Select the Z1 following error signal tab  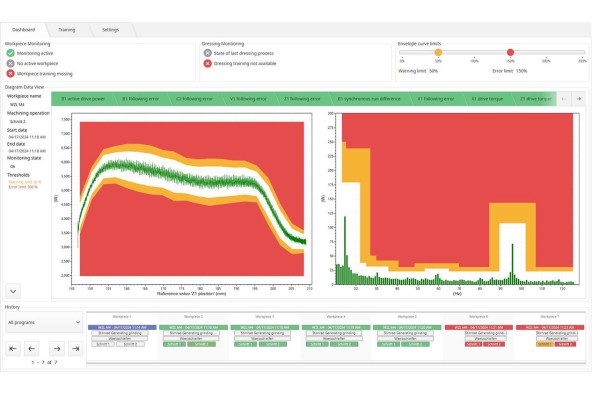point(302,99)
